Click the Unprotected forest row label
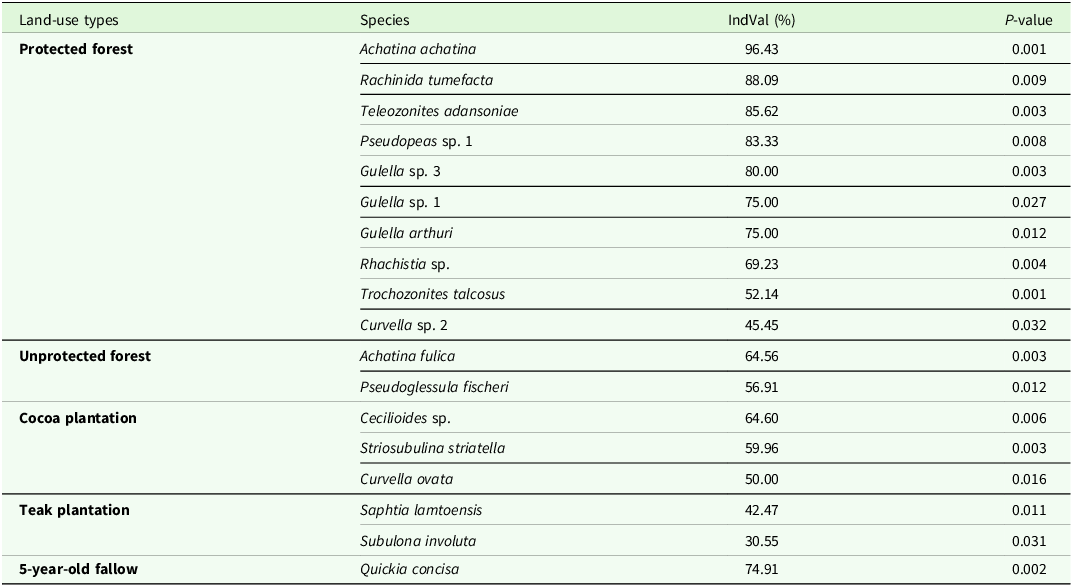Image resolution: width=1072 pixels, height=586 pixels. (x=85, y=356)
